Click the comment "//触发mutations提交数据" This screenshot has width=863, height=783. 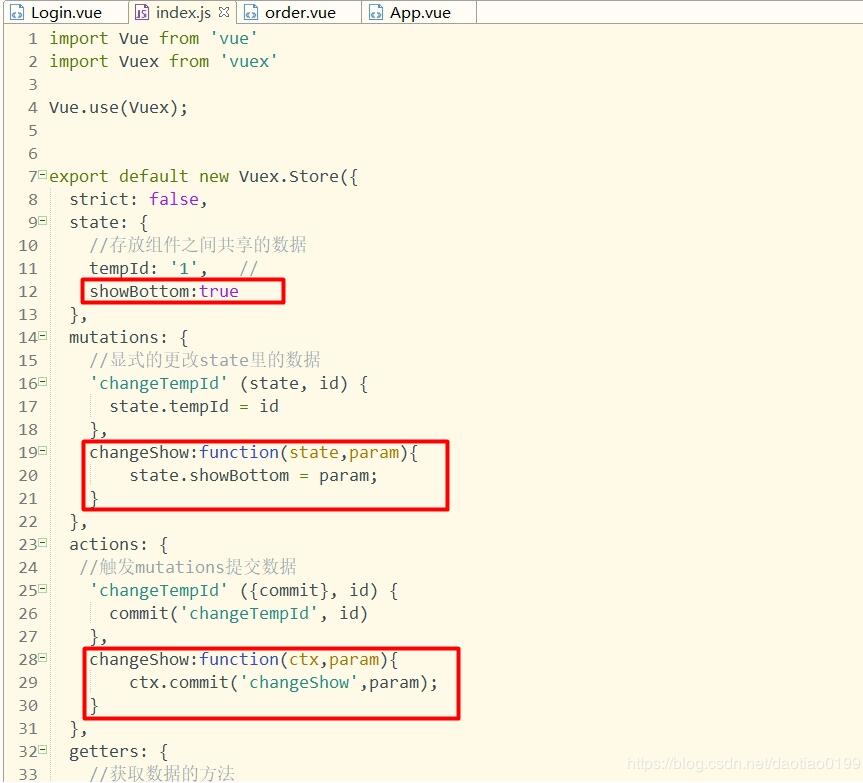188,567
